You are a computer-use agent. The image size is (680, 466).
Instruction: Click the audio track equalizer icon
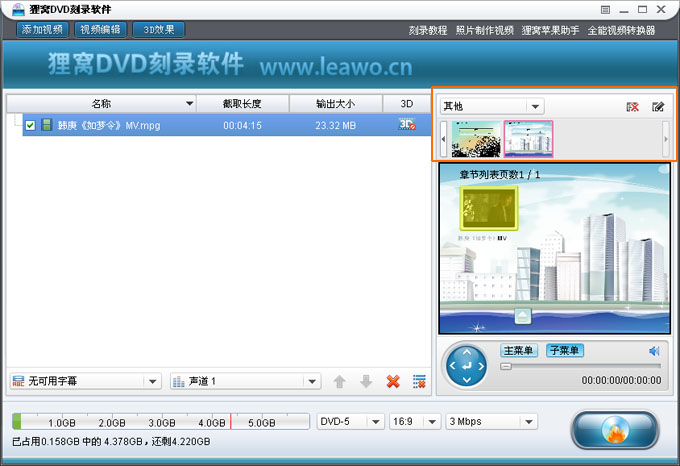click(x=179, y=381)
